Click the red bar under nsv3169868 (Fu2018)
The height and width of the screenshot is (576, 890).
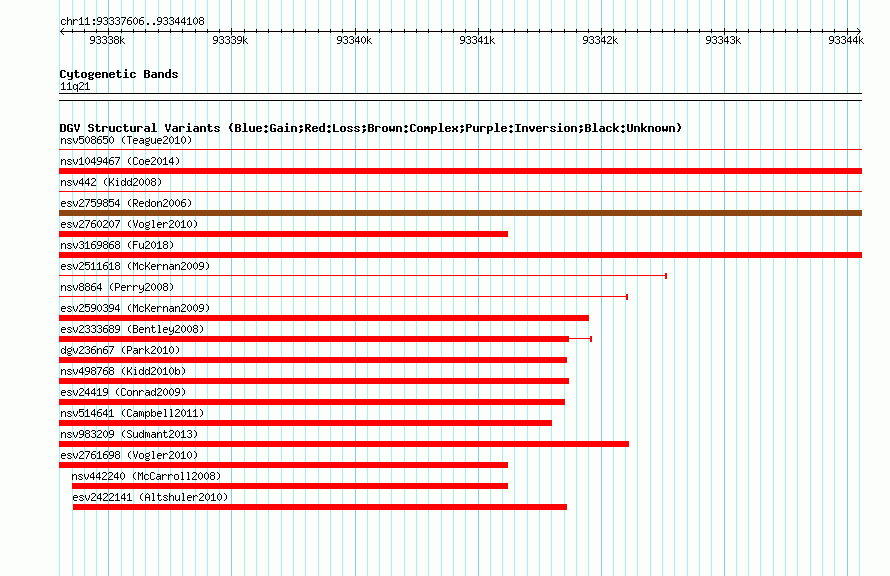pos(460,255)
